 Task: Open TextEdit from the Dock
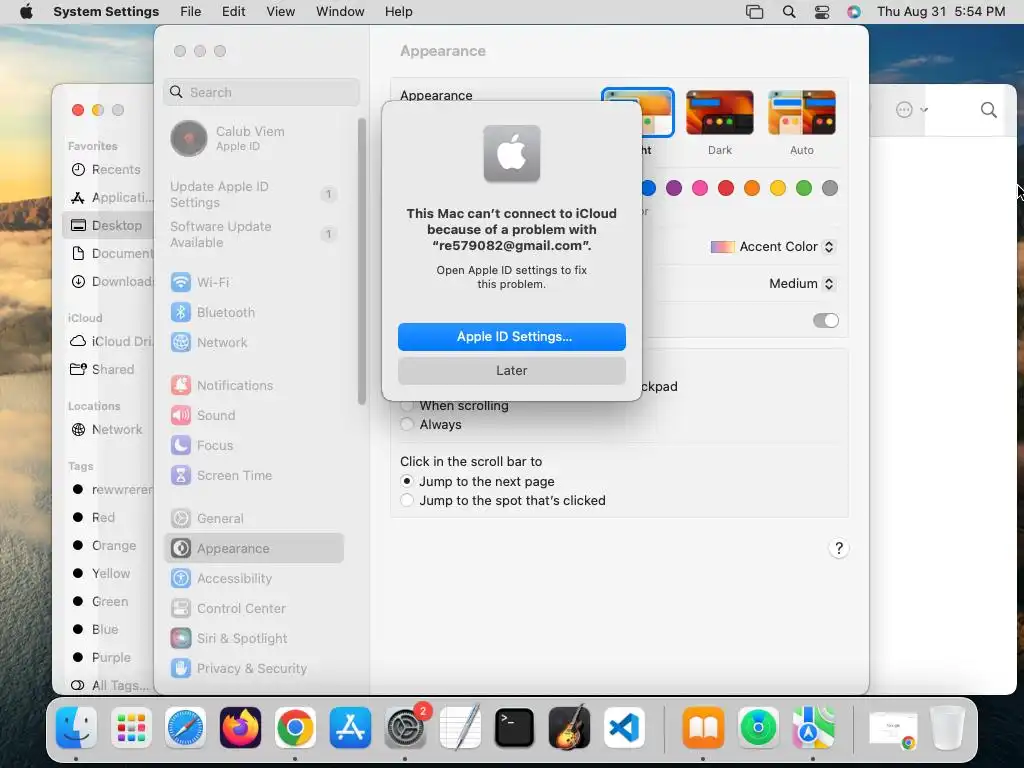(x=460, y=728)
